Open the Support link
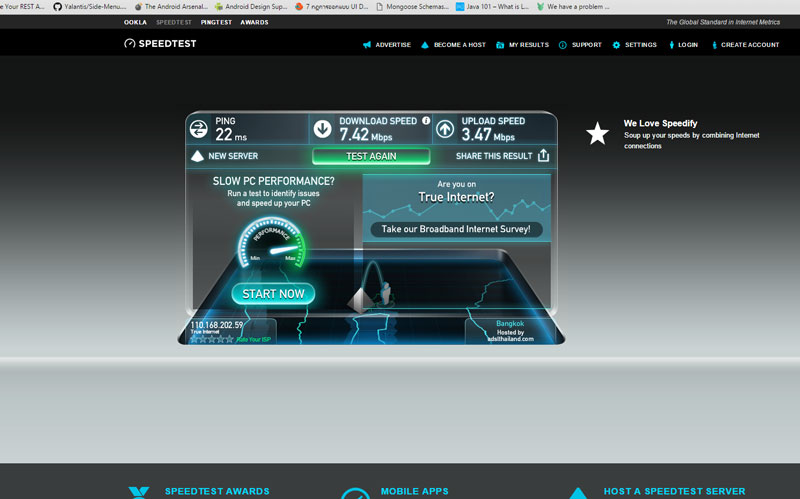This screenshot has height=499, width=800. pos(587,45)
